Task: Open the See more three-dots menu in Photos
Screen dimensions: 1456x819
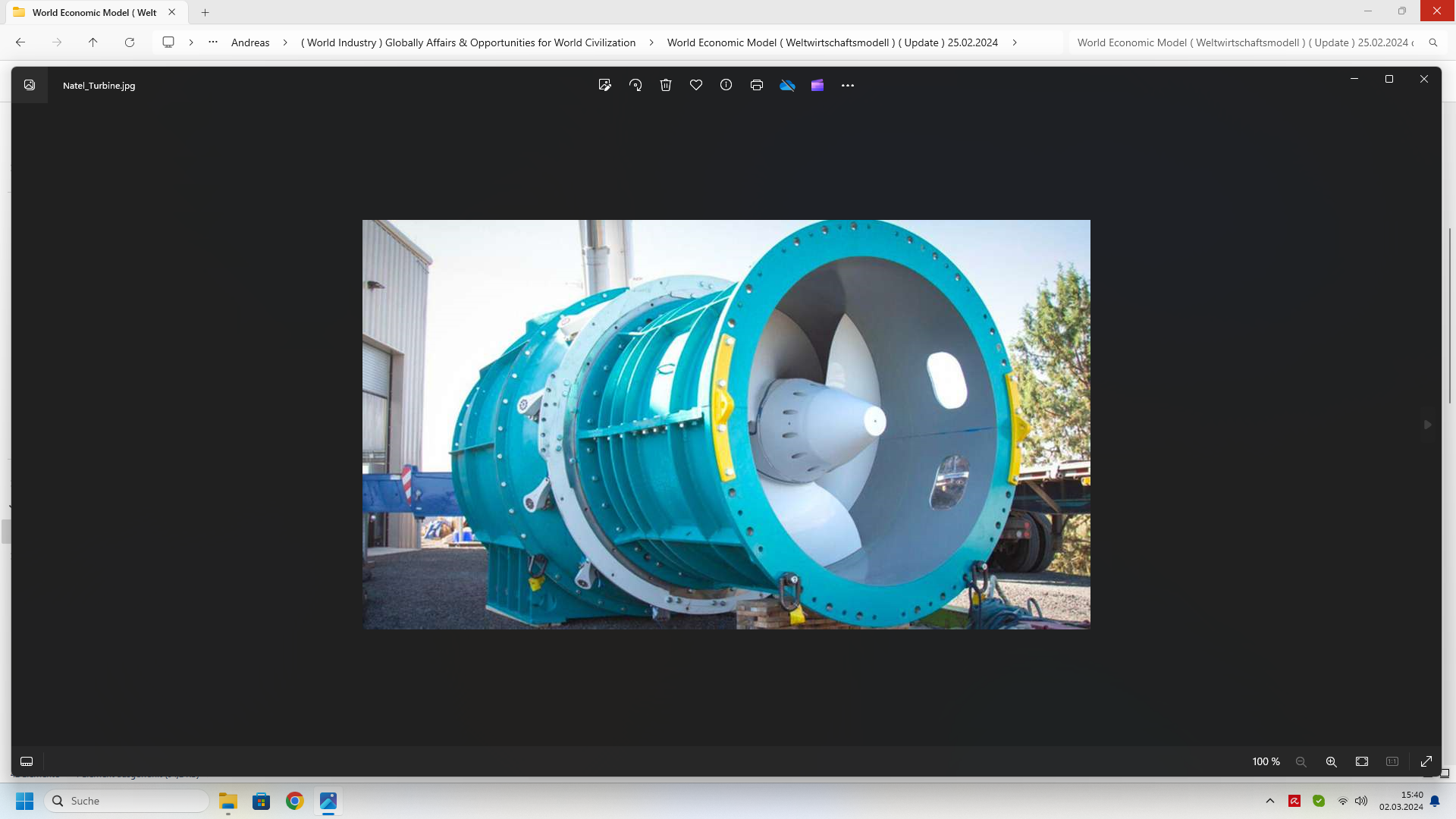Action: [x=848, y=85]
